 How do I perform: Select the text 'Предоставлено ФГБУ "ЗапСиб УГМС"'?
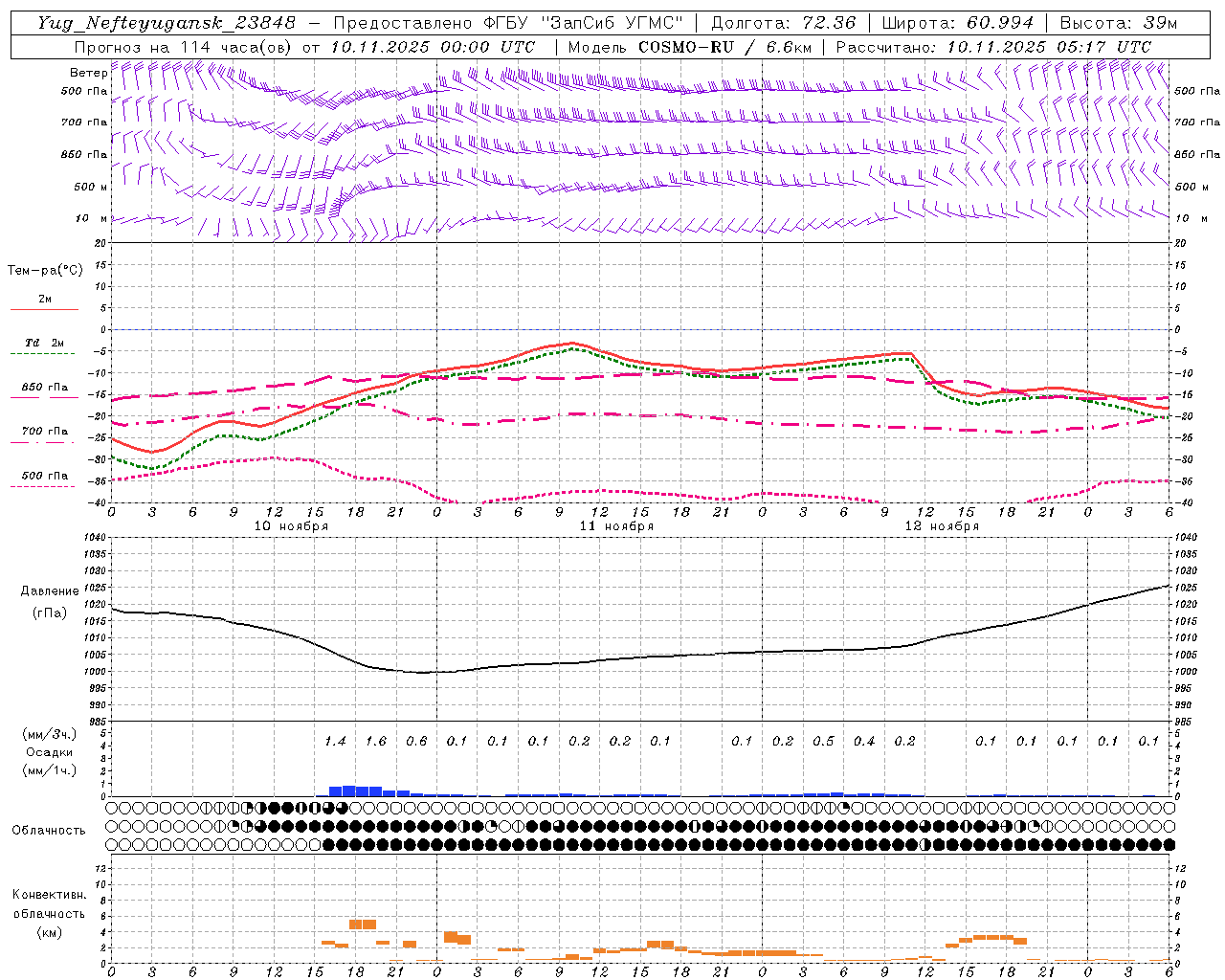tap(508, 23)
